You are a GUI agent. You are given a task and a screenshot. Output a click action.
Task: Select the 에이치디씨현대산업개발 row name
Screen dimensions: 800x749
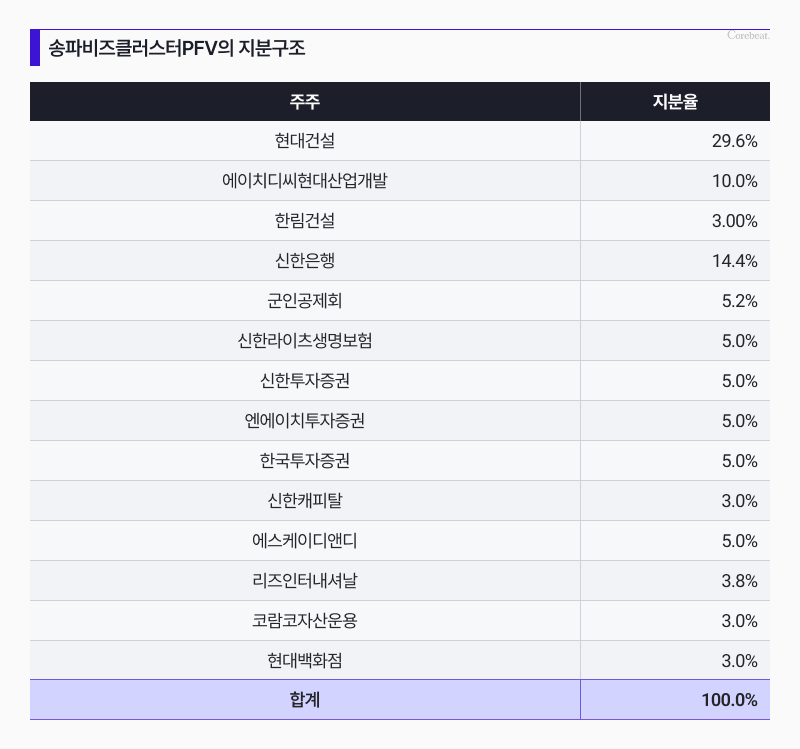(305, 181)
